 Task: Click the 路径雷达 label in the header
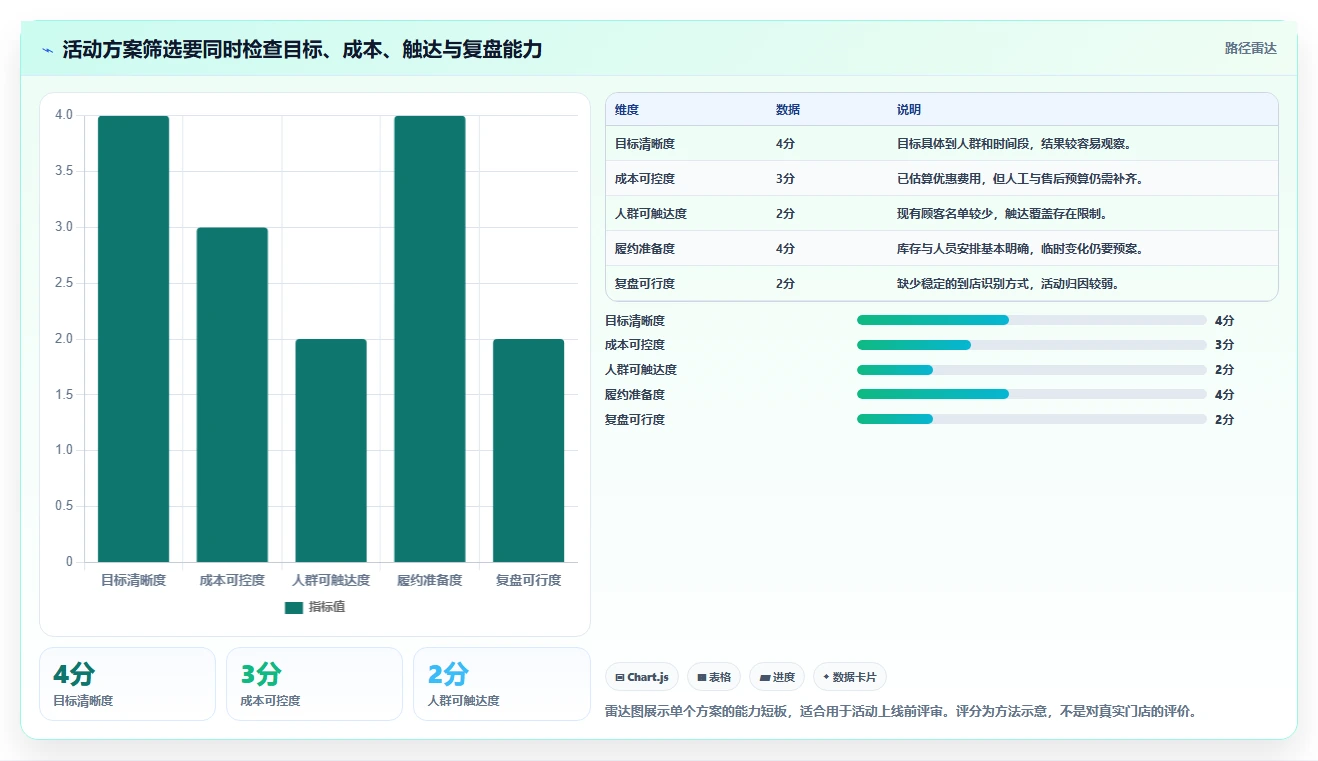point(1250,48)
